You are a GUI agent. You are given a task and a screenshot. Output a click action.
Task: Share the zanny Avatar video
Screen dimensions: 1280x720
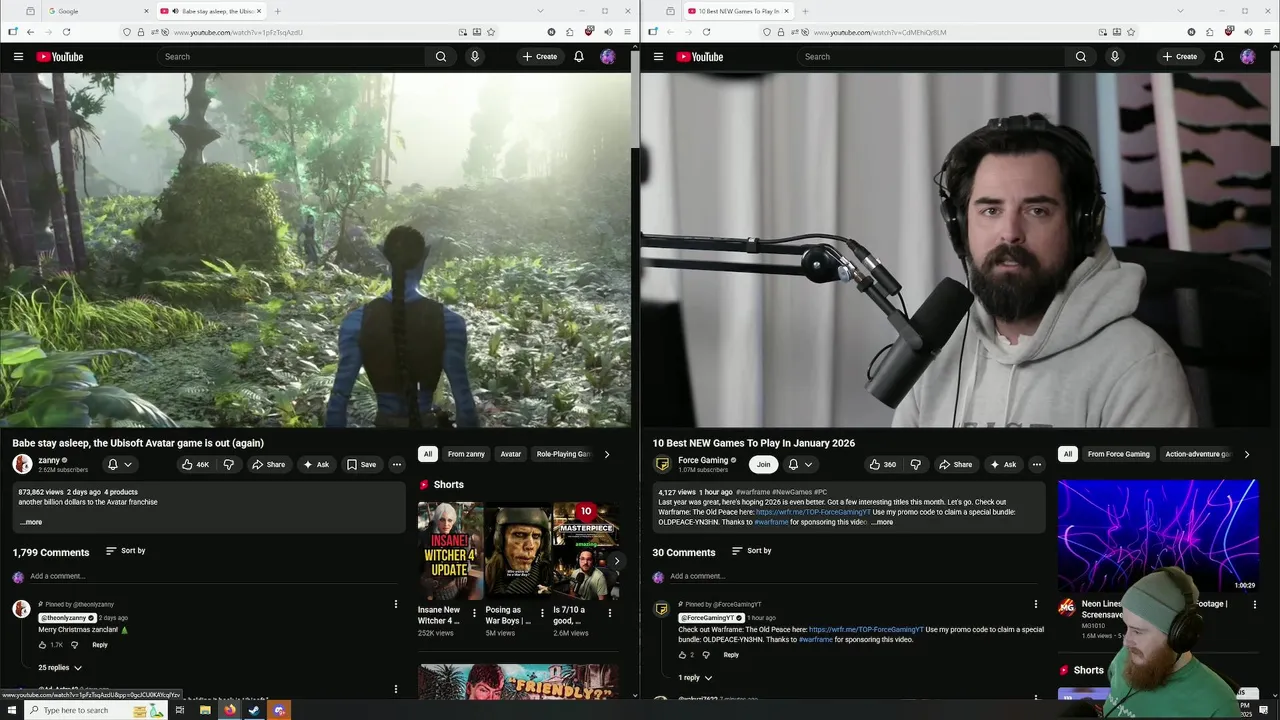268,464
